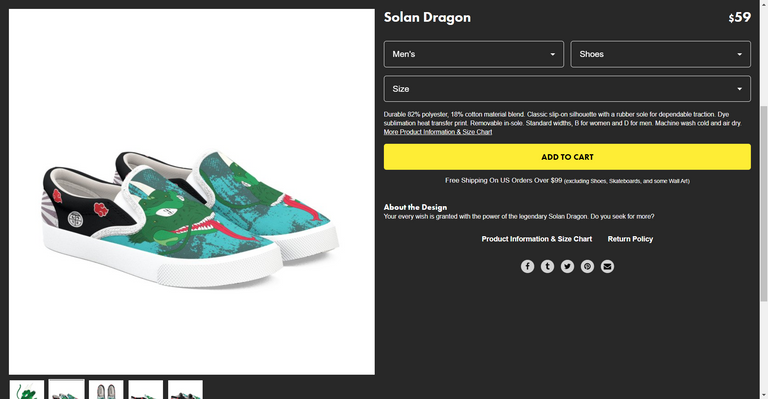Screen dimensions: 768x399
Task: Share design on Twitter icon
Action: tap(567, 266)
